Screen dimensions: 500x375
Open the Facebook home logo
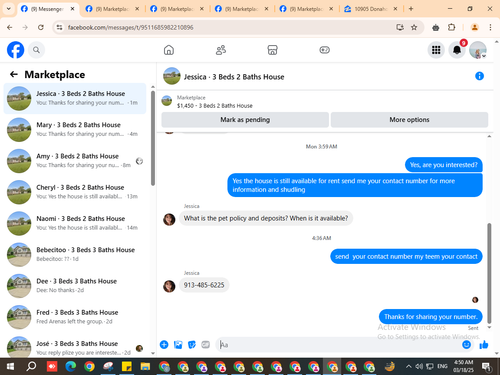tap(15, 50)
